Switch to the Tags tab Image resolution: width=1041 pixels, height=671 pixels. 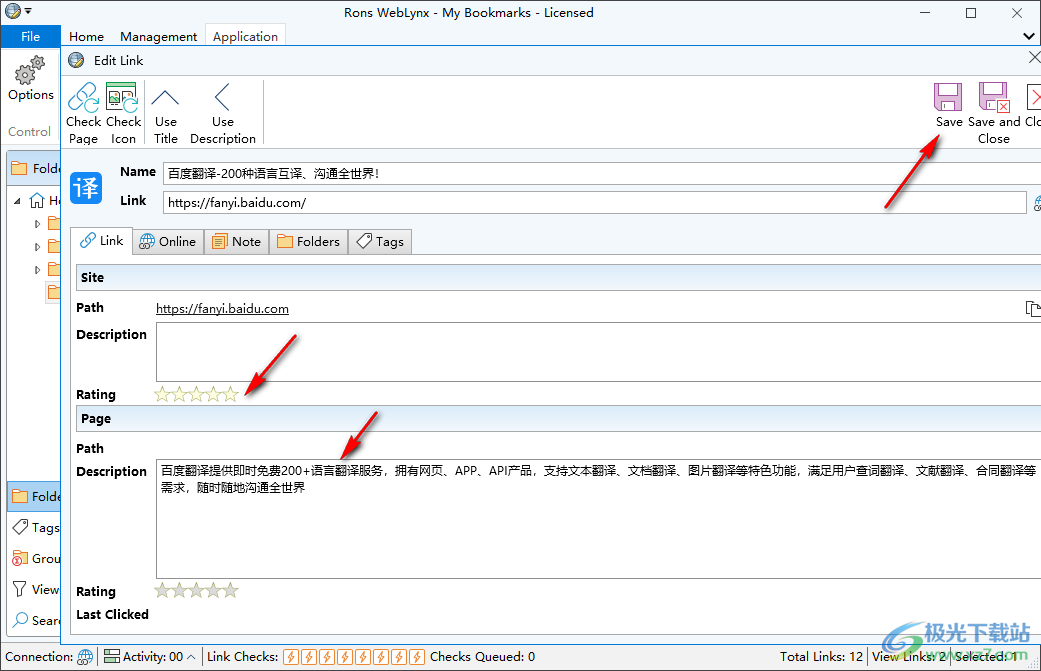pos(380,241)
